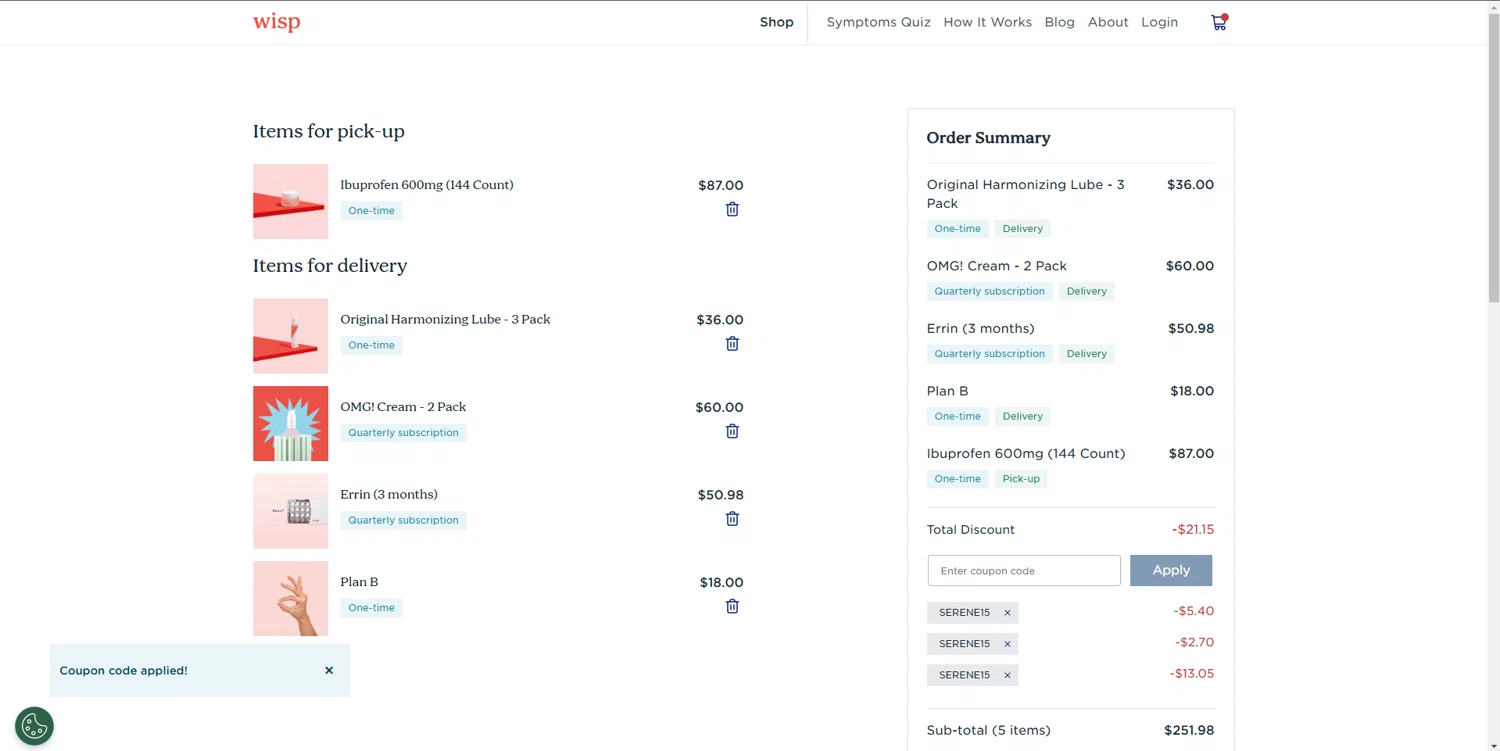Remove the SERENE15 coupon worth -$13.05
Viewport: 1500px width, 751px height.
[x=1007, y=675]
